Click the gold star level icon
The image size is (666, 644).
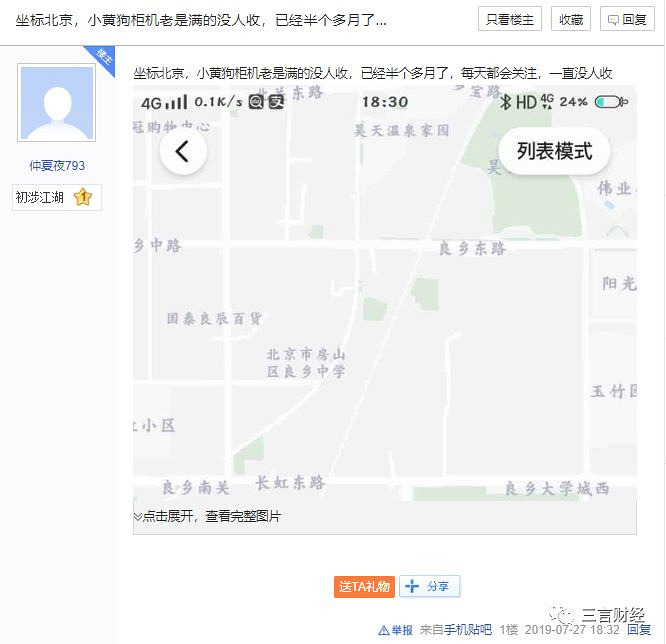[x=83, y=197]
